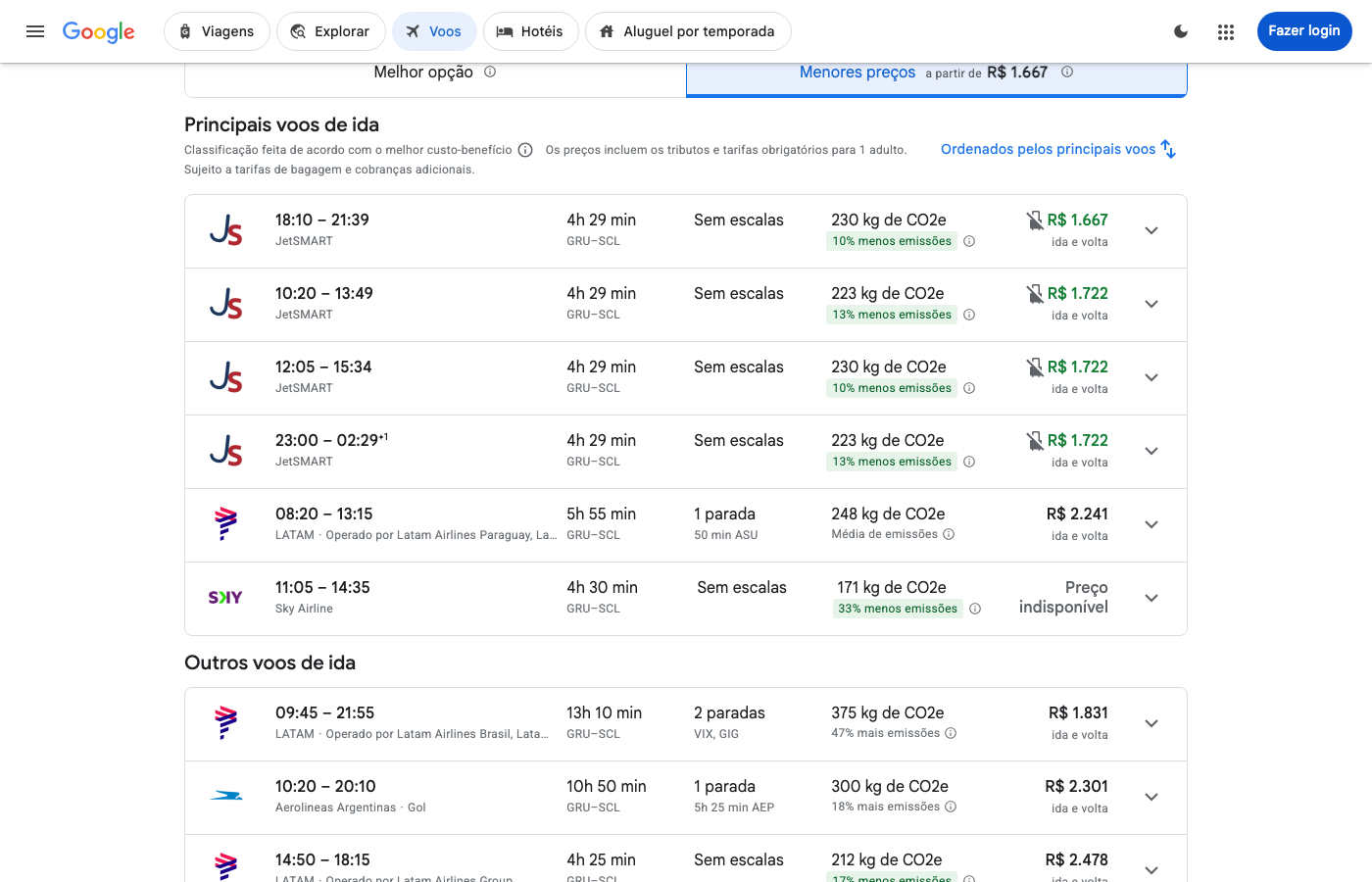Expand the 11:05 – 14:35 Sky Airline flight

pyautogui.click(x=1151, y=599)
